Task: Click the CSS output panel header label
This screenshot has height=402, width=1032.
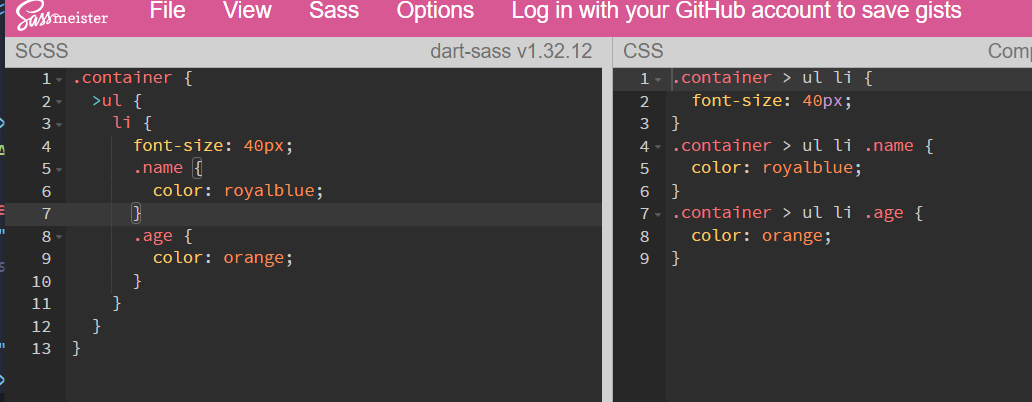Action: pyautogui.click(x=643, y=51)
